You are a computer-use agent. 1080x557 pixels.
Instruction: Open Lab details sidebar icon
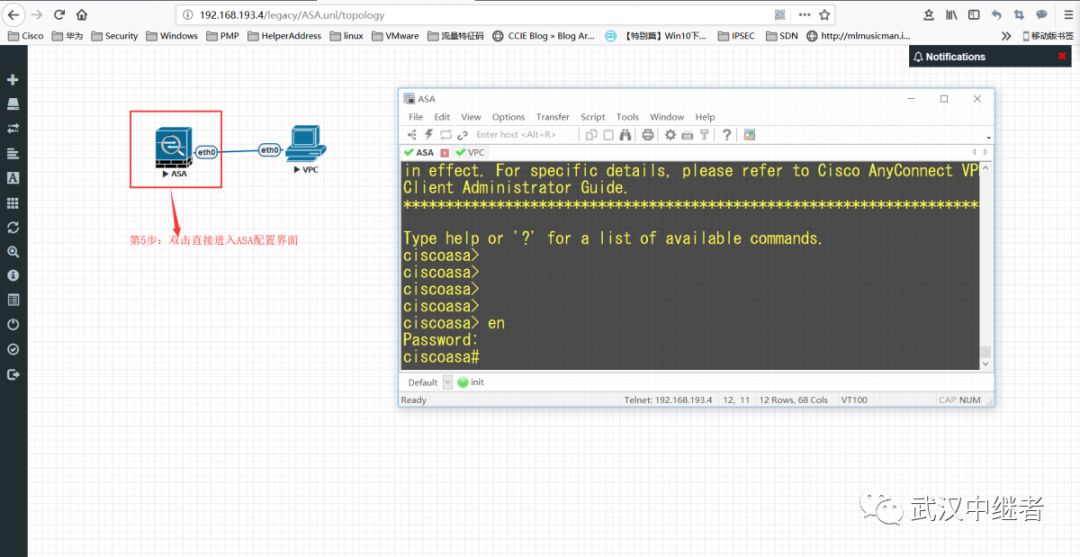pyautogui.click(x=12, y=299)
